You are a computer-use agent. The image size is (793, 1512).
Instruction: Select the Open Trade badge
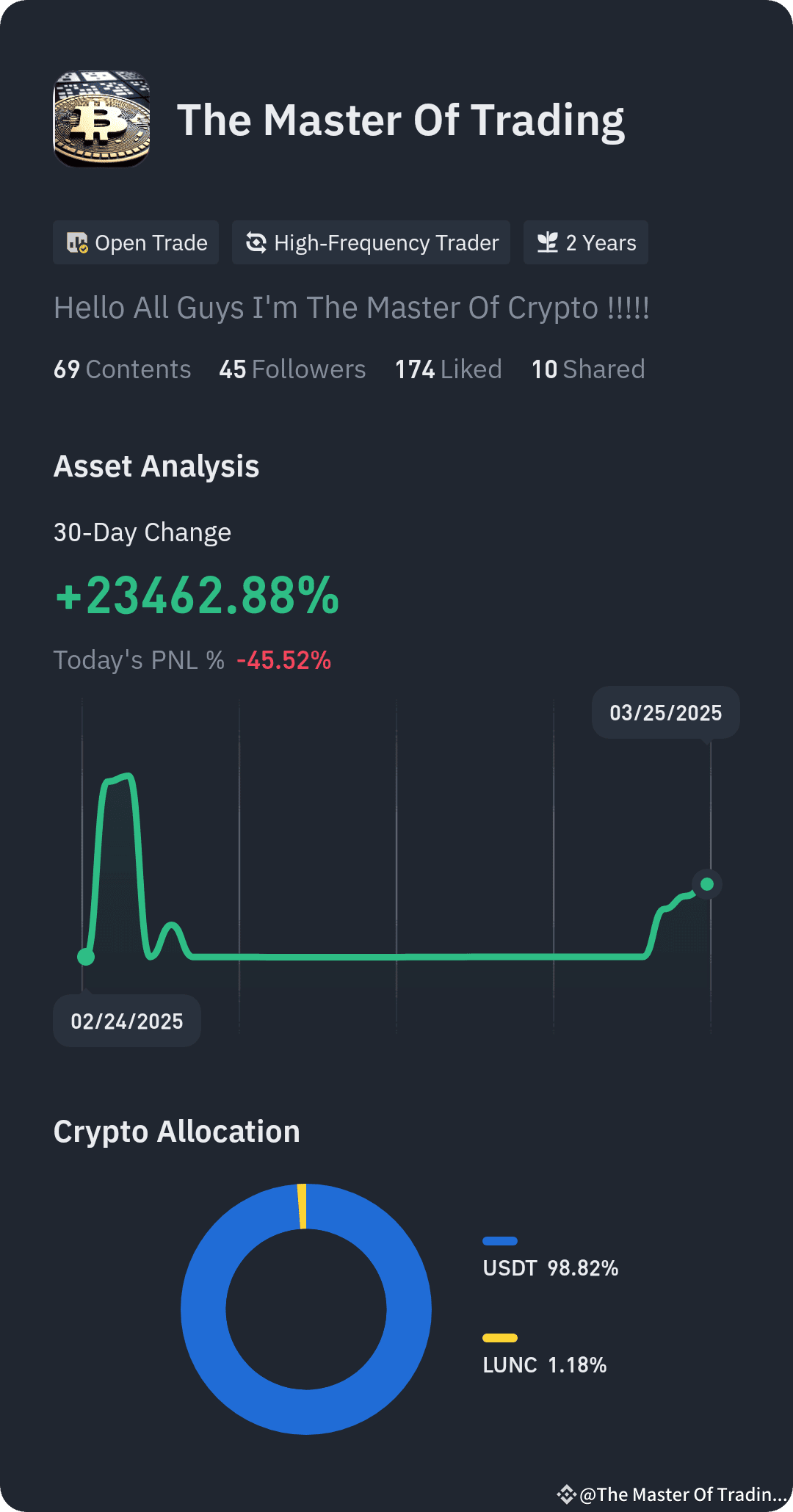click(136, 242)
